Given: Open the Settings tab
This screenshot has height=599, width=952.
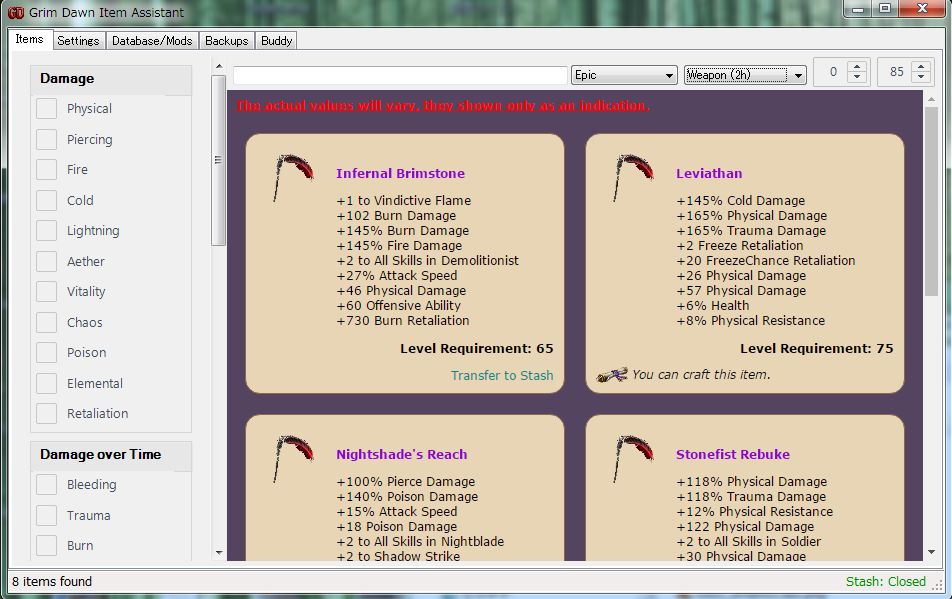Looking at the screenshot, I should [x=78, y=41].
